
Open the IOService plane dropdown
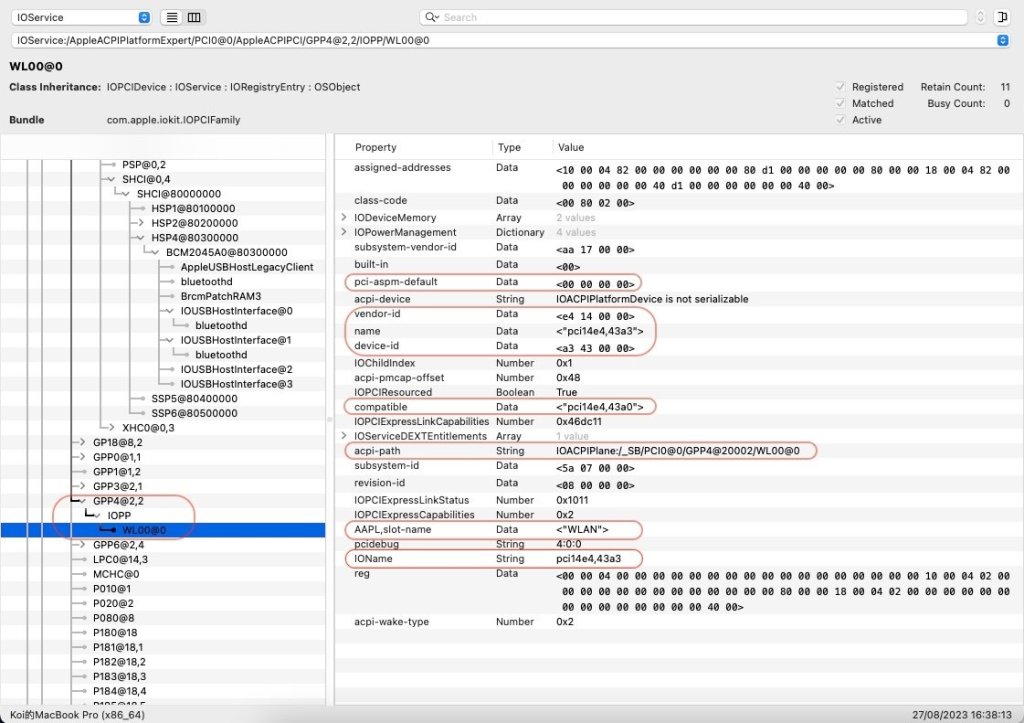coord(81,18)
